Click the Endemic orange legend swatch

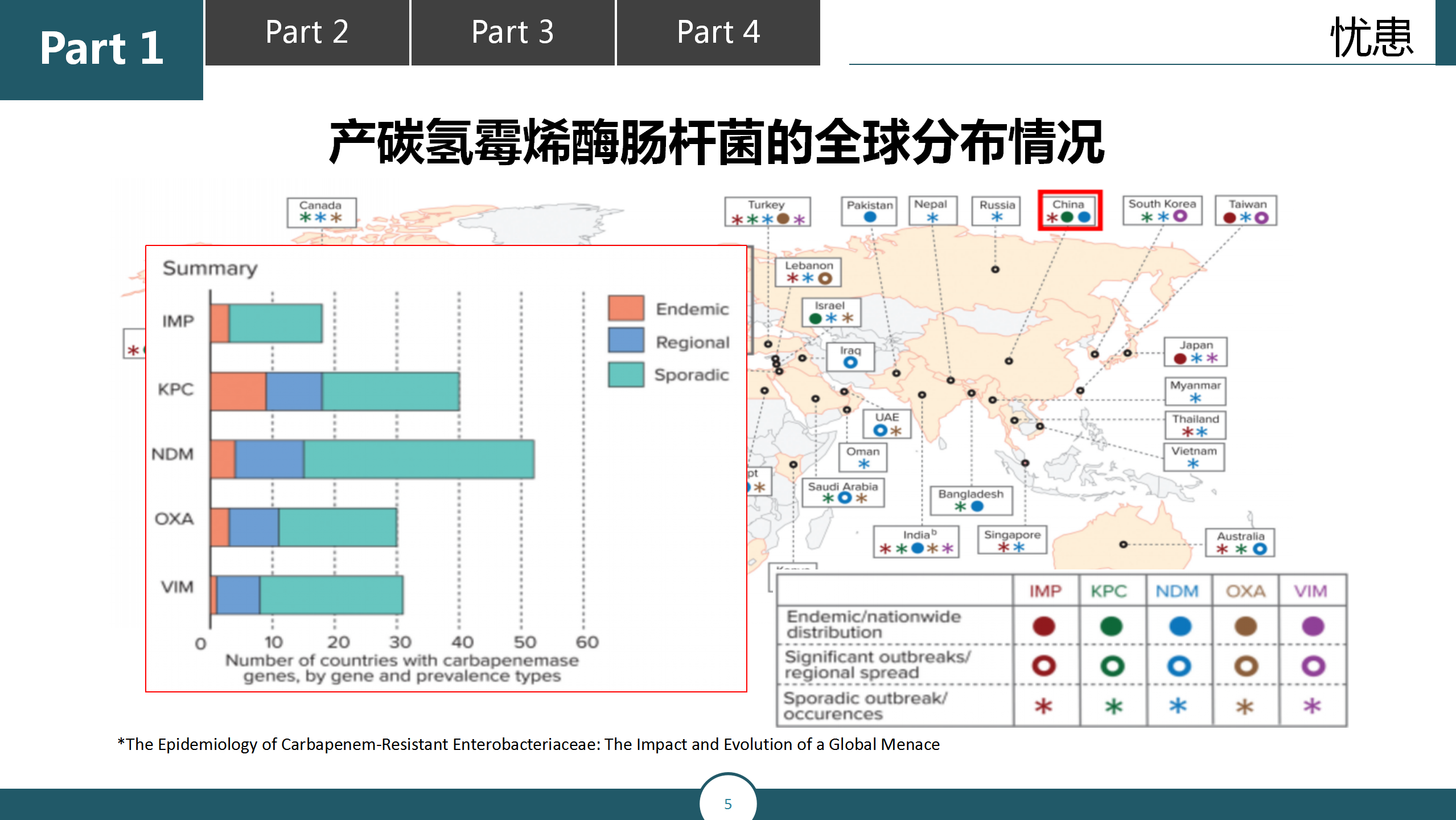coord(626,309)
